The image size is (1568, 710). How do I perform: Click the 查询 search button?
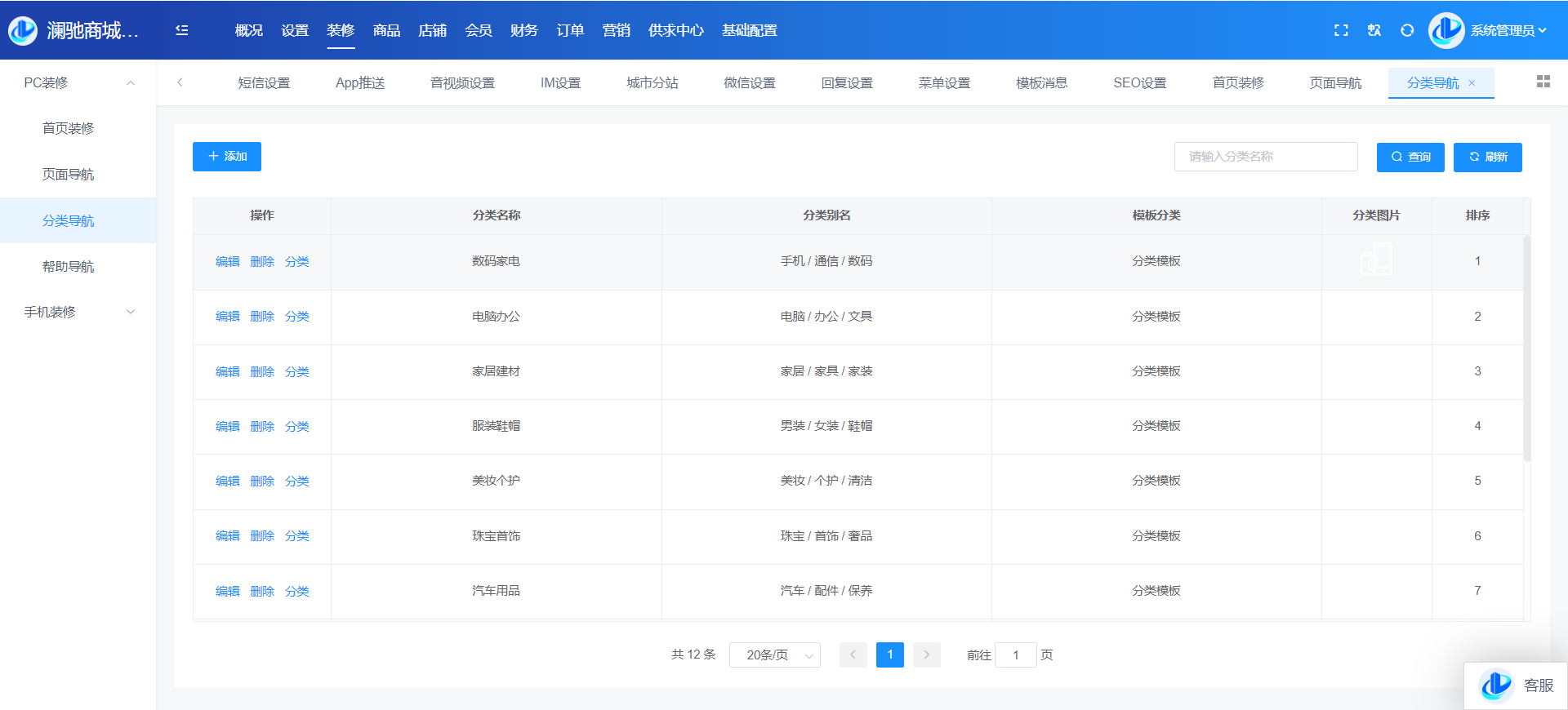pyautogui.click(x=1410, y=158)
